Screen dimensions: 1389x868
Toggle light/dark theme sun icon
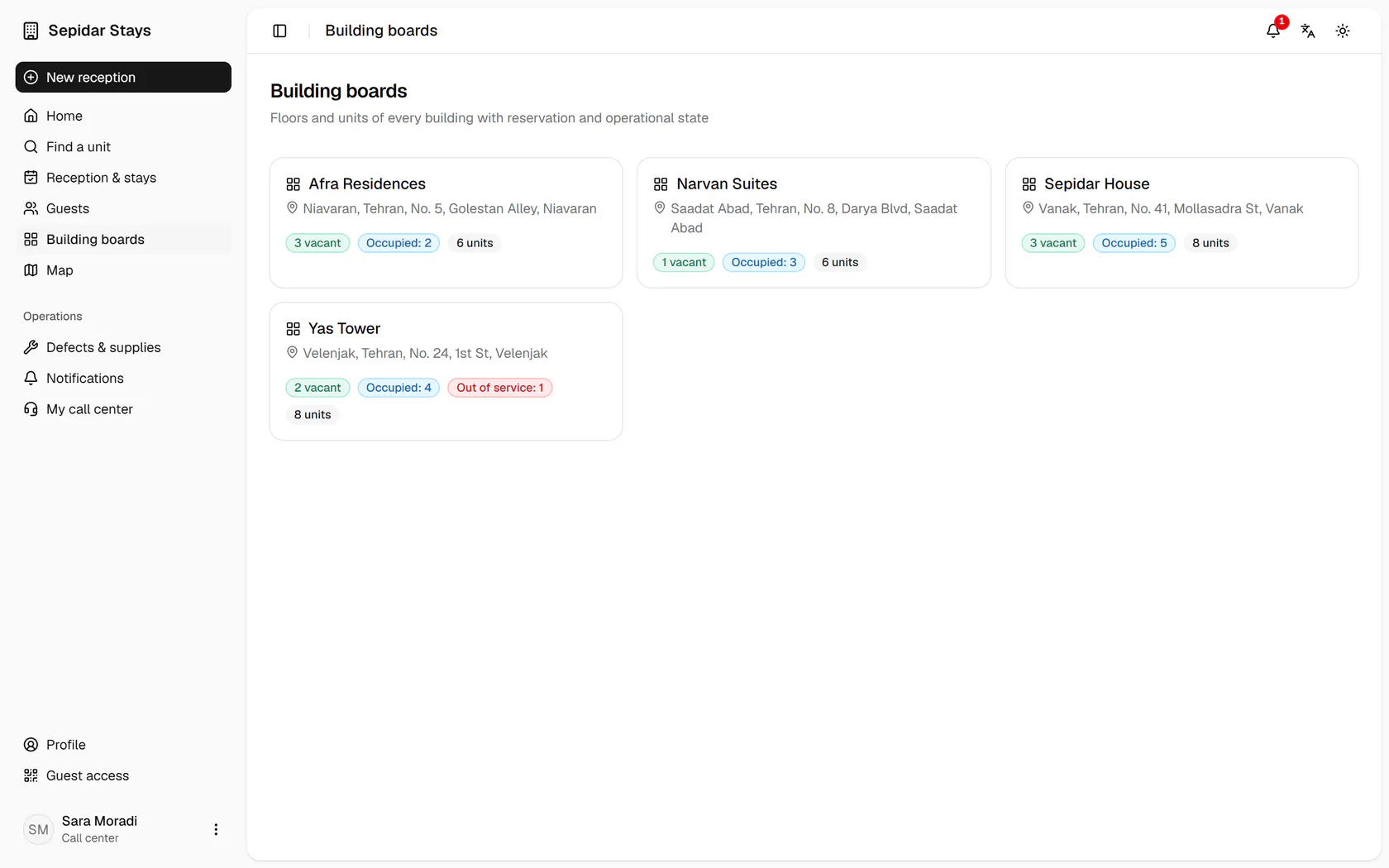[1343, 31]
